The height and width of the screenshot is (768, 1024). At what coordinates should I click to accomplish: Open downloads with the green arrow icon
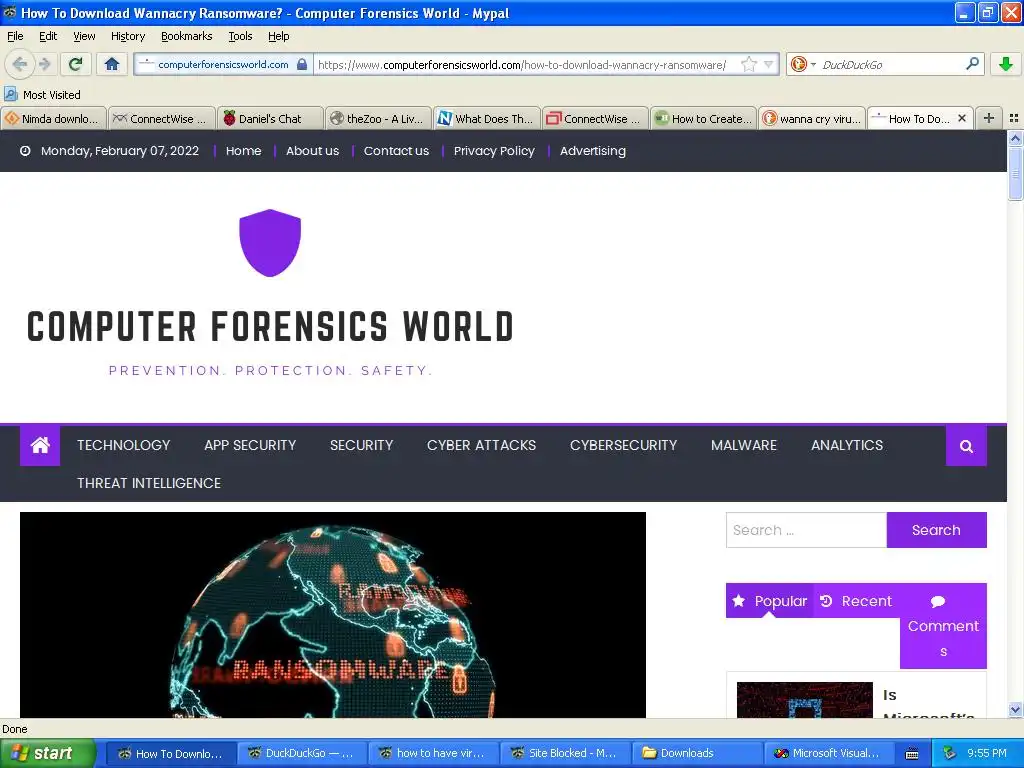[1006, 64]
